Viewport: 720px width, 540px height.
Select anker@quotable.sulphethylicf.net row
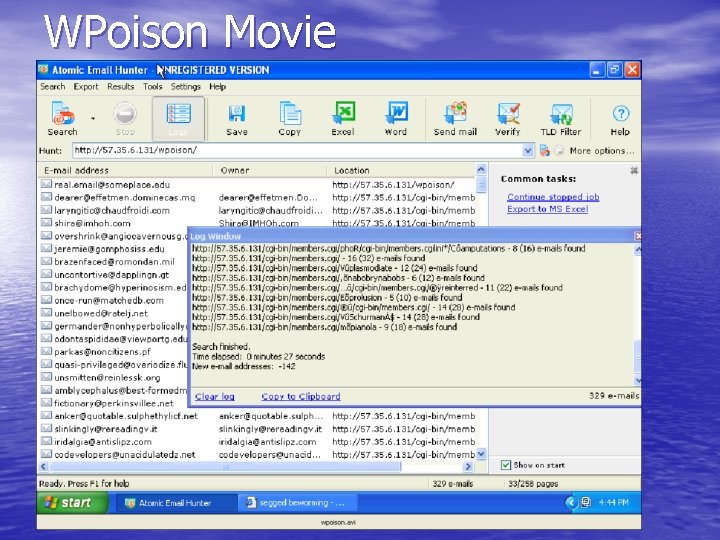click(x=257, y=416)
